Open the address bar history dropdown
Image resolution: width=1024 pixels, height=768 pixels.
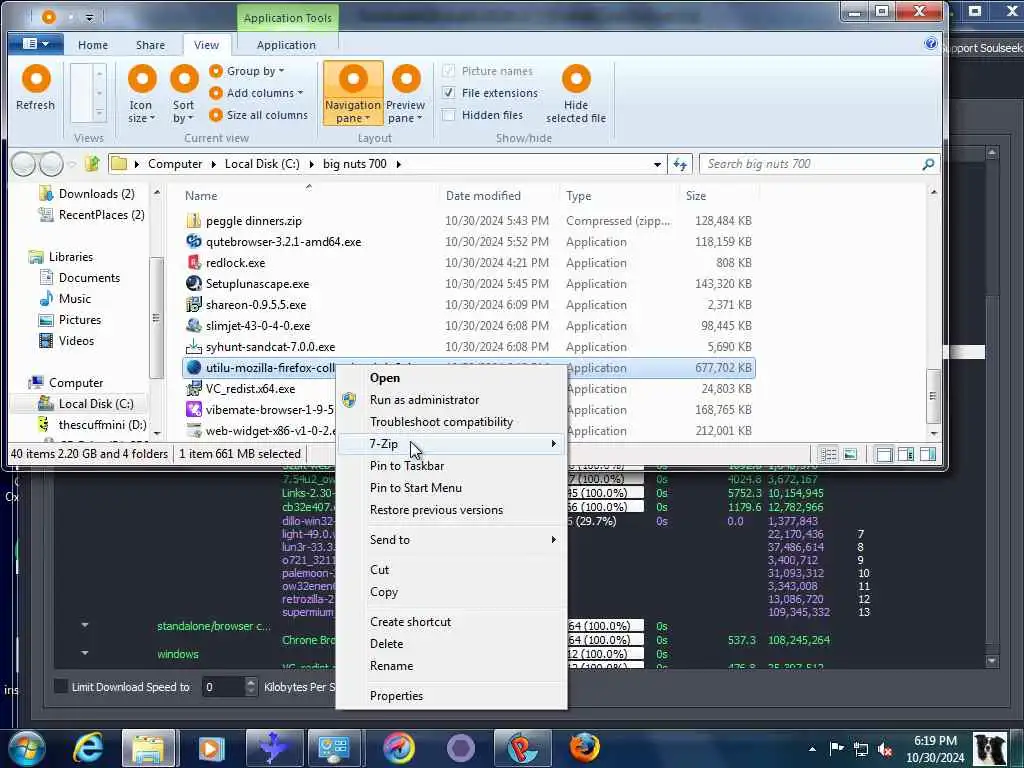point(658,164)
